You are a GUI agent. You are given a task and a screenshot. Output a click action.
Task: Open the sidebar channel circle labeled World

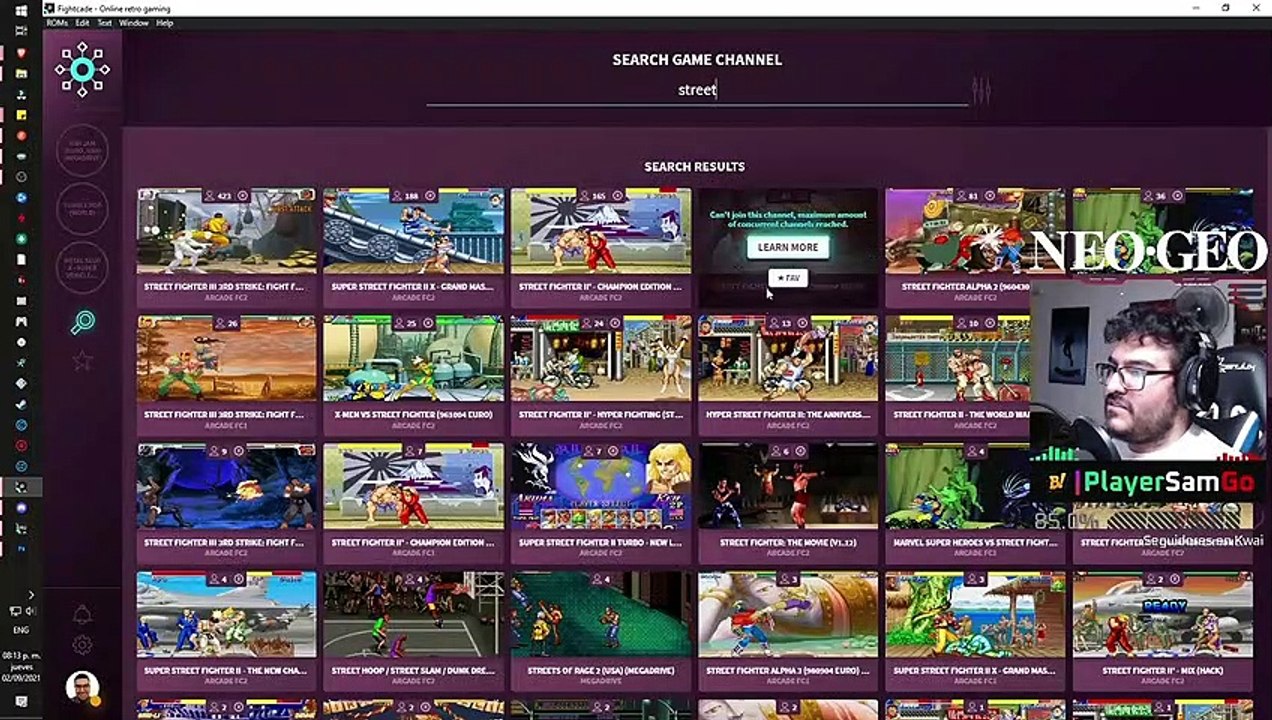82,208
